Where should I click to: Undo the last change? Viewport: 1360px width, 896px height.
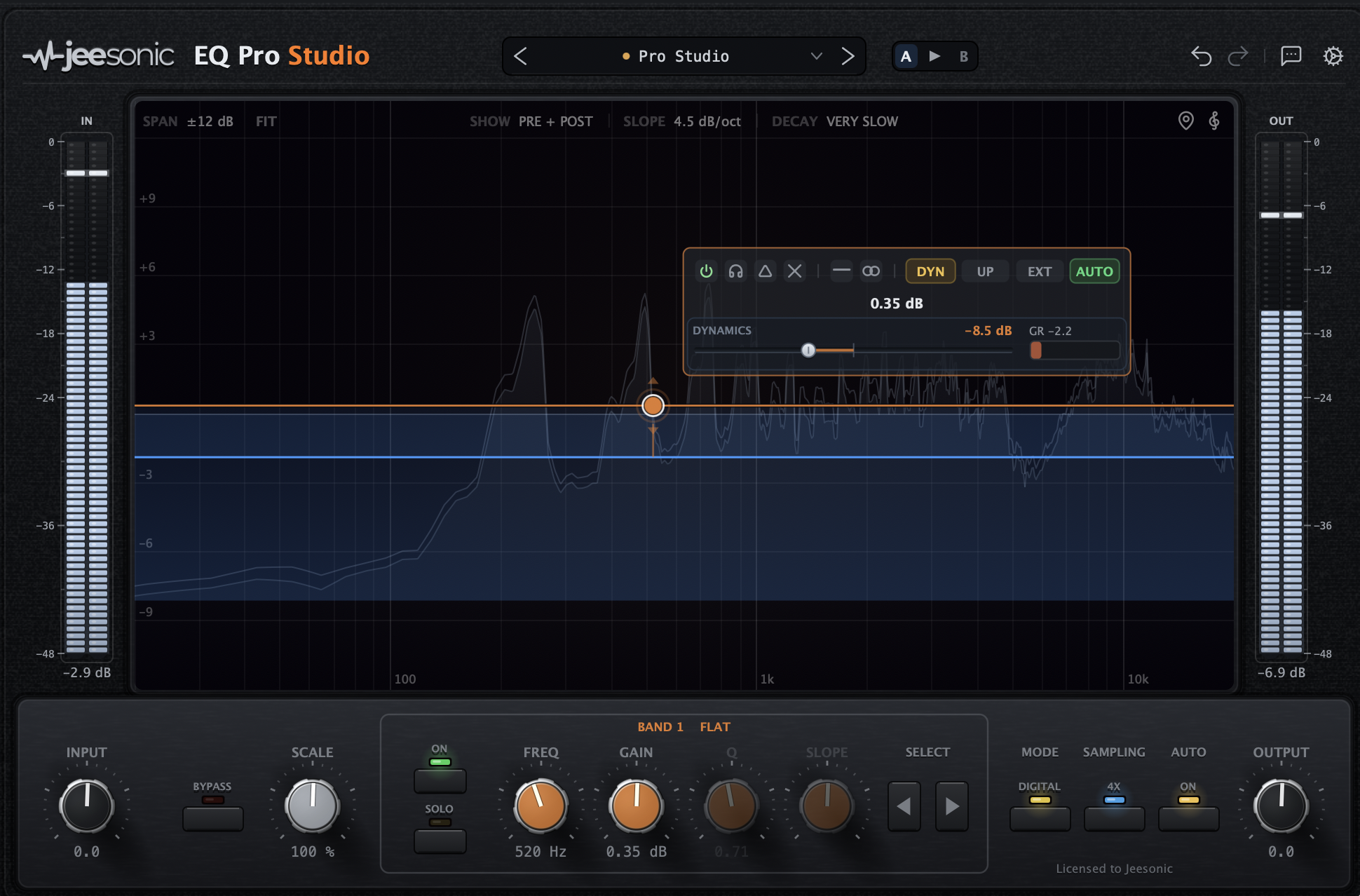(x=1201, y=56)
